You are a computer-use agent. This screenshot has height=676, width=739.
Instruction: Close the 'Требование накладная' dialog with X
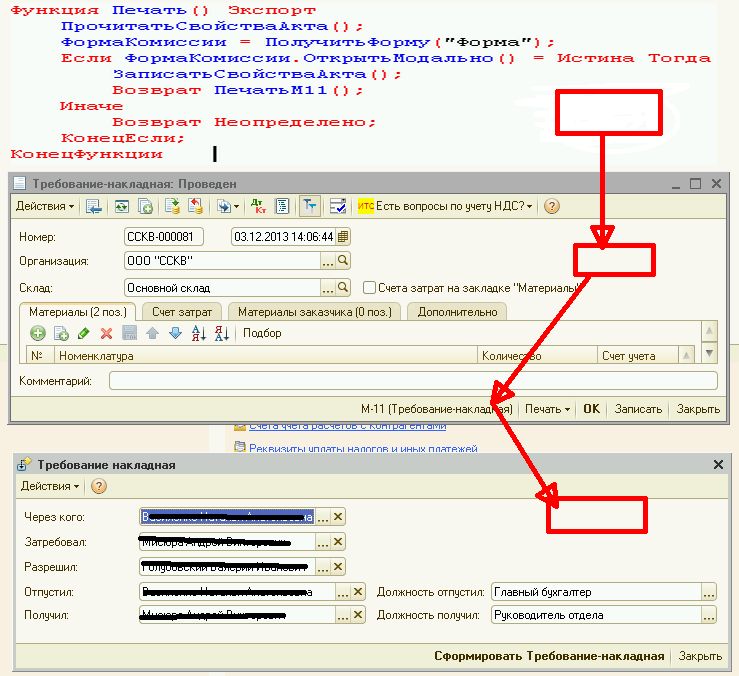[718, 465]
